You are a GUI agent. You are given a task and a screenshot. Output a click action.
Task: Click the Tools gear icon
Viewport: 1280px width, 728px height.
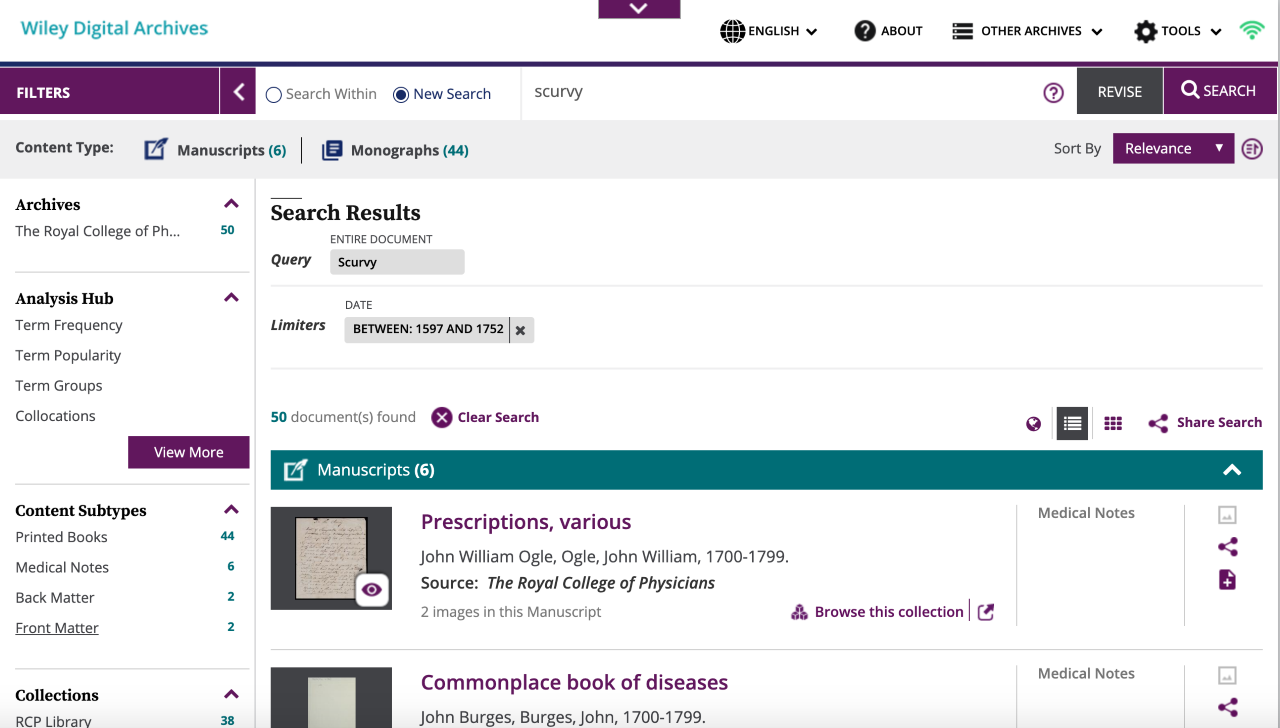point(1145,31)
